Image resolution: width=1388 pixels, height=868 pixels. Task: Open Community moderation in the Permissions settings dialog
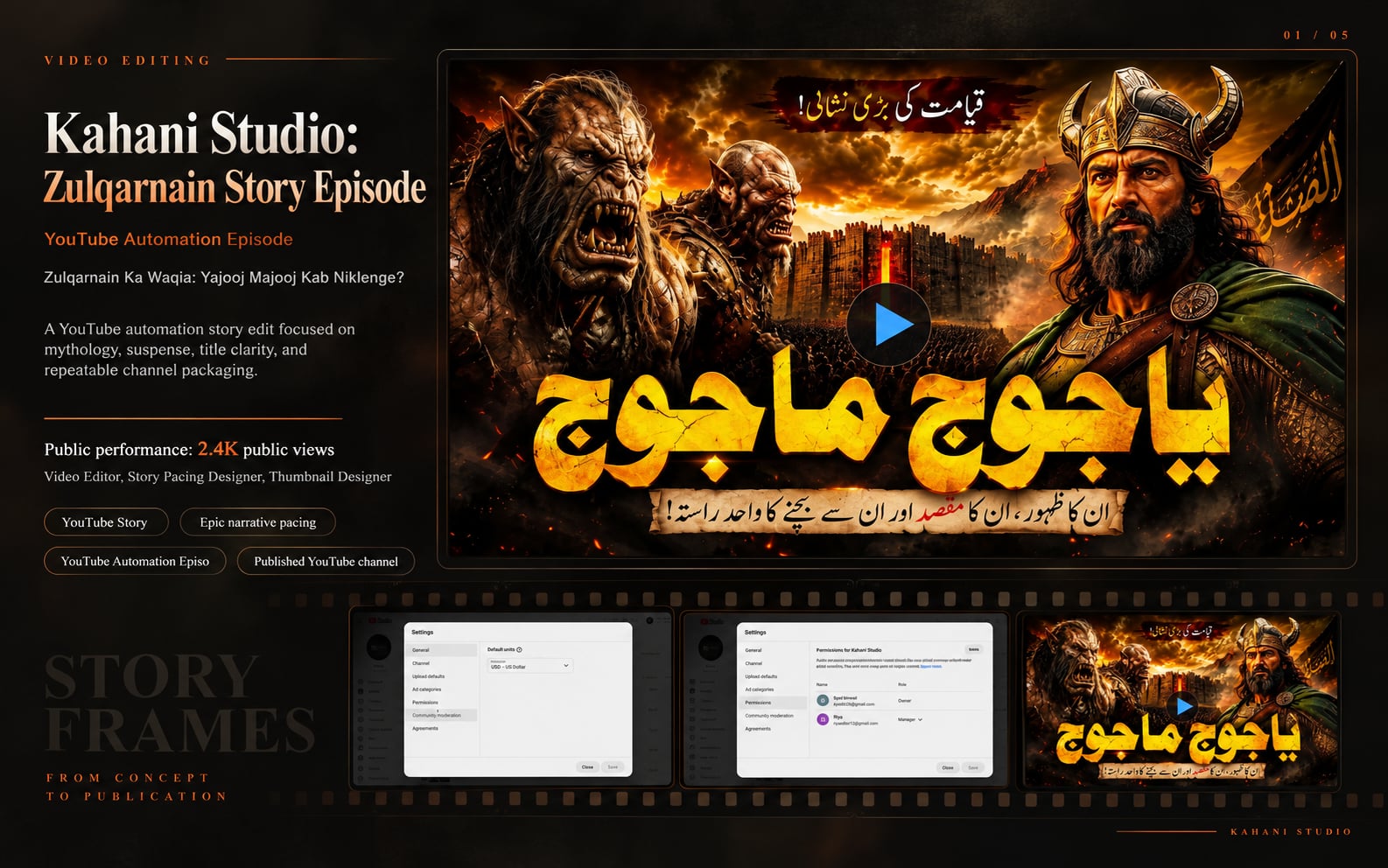(x=774, y=716)
